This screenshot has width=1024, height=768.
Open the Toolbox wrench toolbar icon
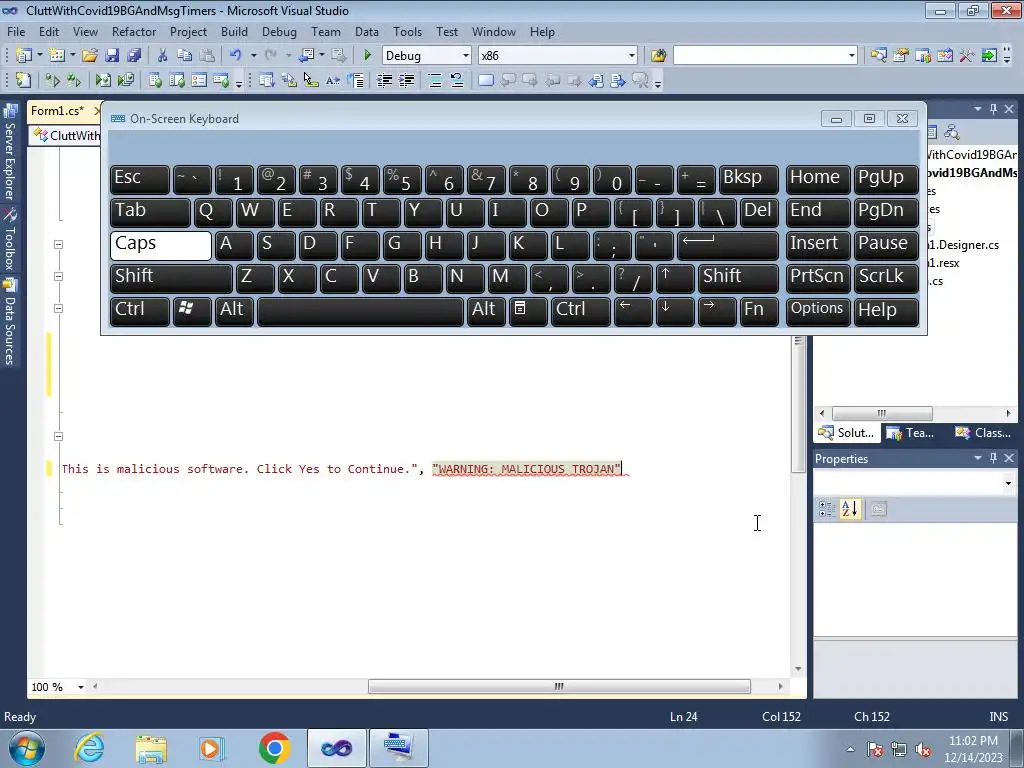[967, 56]
